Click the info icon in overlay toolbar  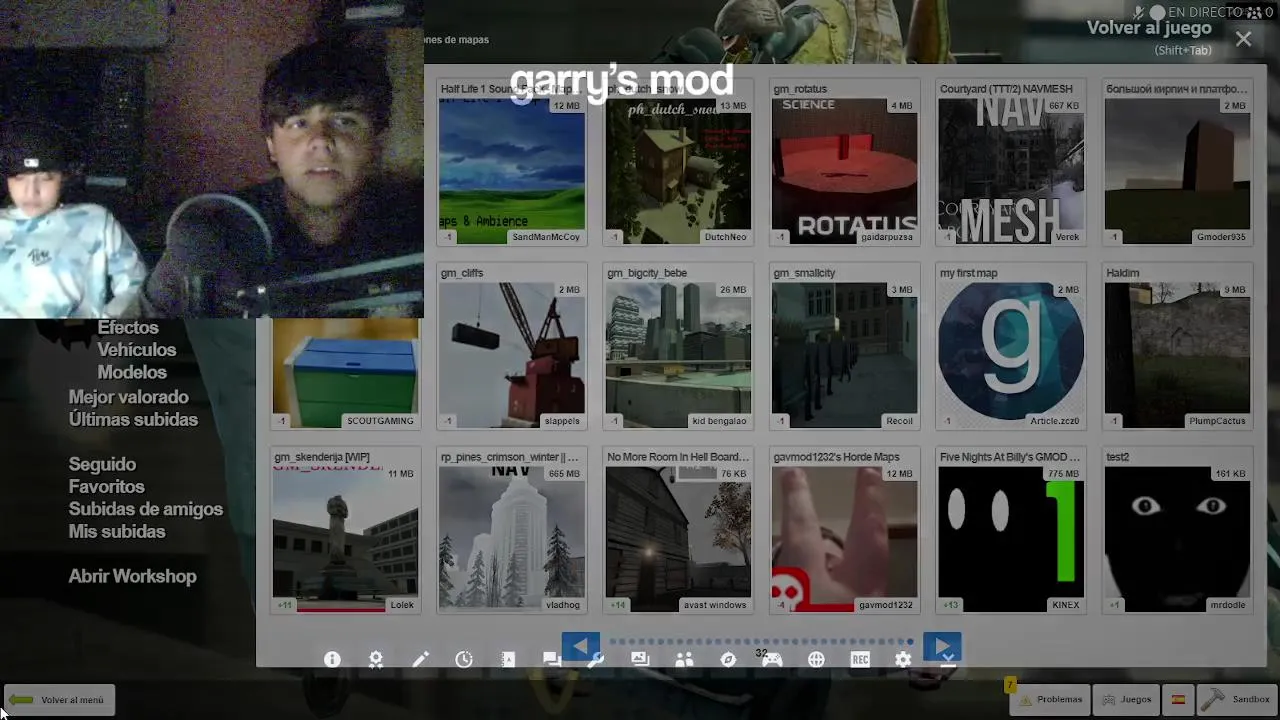point(332,659)
